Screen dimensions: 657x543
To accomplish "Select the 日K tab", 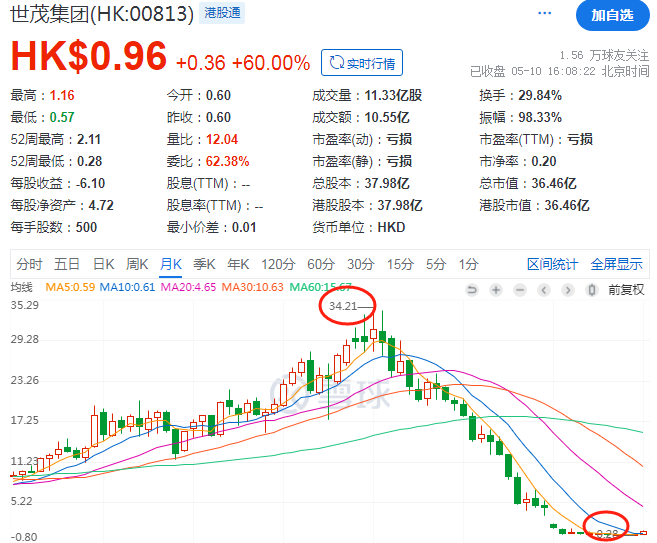I will 103,264.
